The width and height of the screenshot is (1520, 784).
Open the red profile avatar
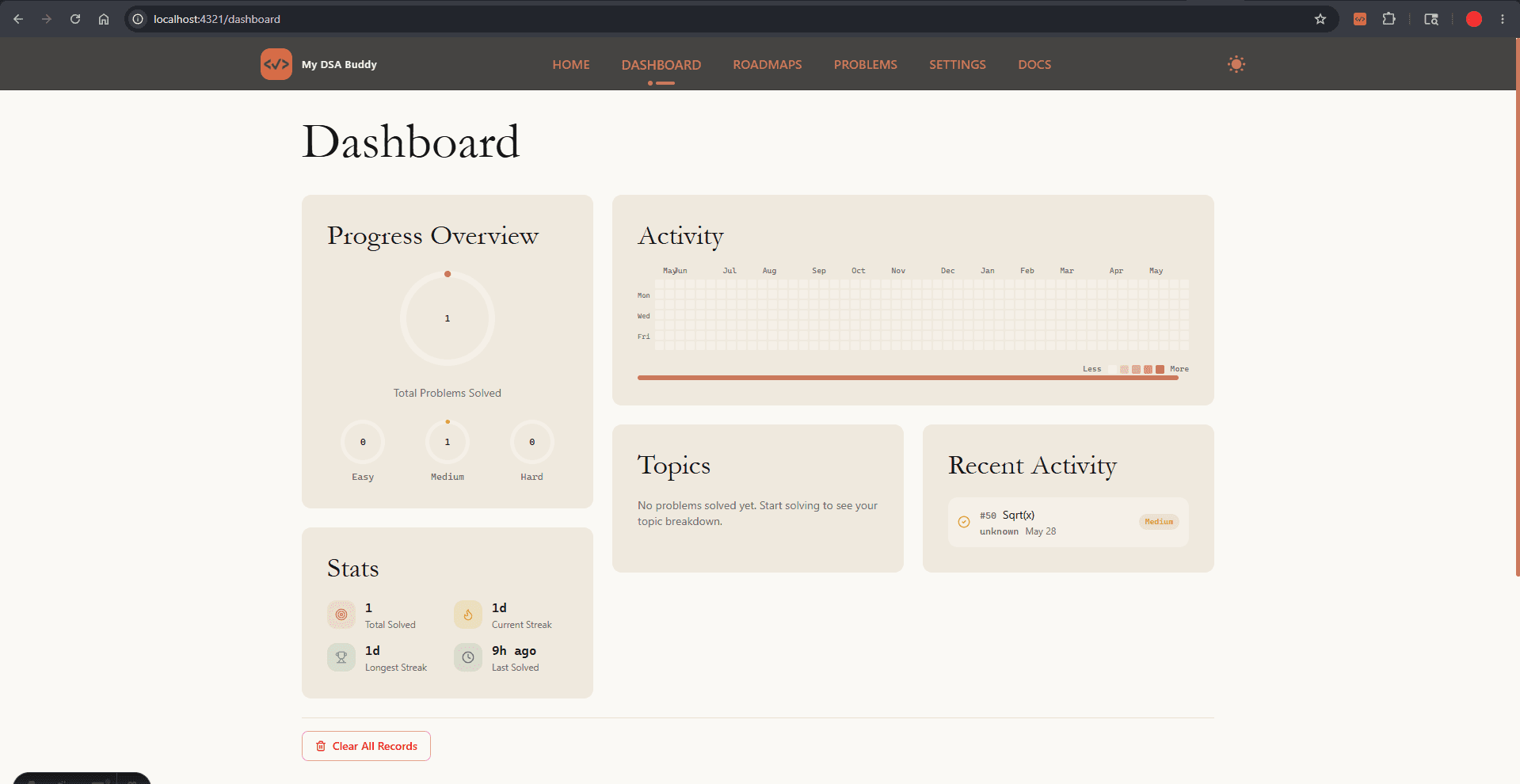(1474, 19)
